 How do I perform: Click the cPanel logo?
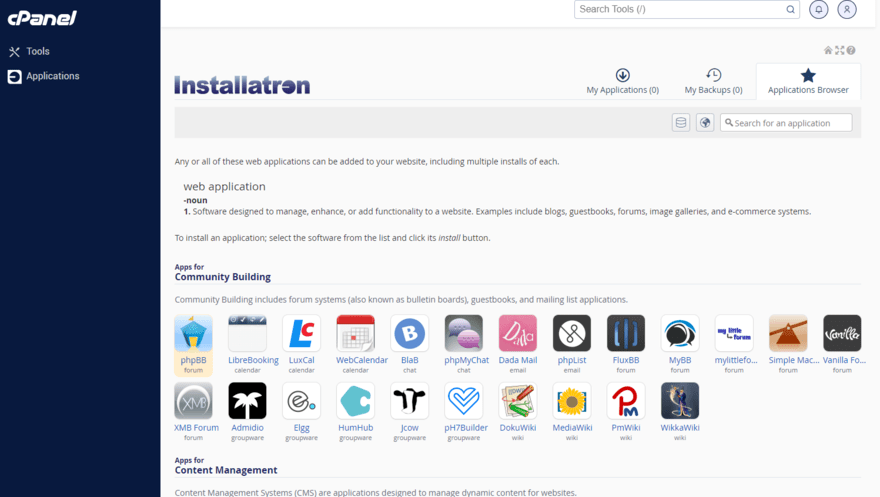coord(42,18)
